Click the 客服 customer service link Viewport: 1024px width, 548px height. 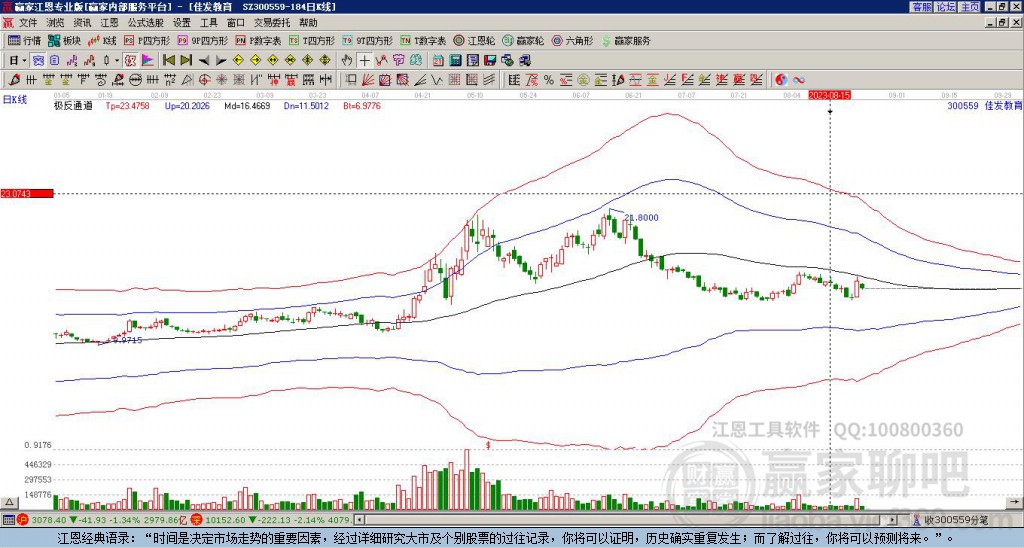921,7
